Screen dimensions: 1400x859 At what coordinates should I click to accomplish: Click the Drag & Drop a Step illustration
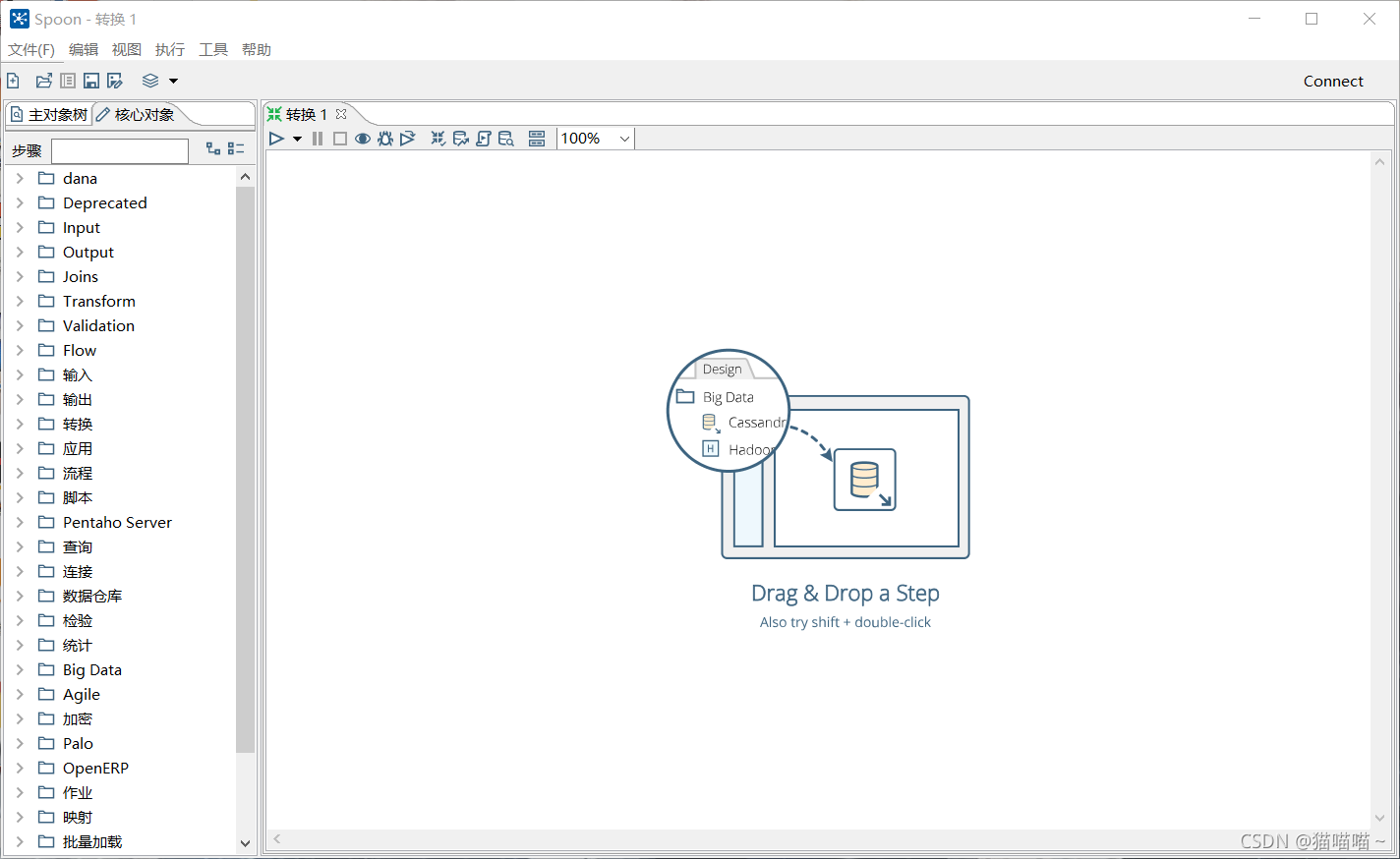[818, 455]
